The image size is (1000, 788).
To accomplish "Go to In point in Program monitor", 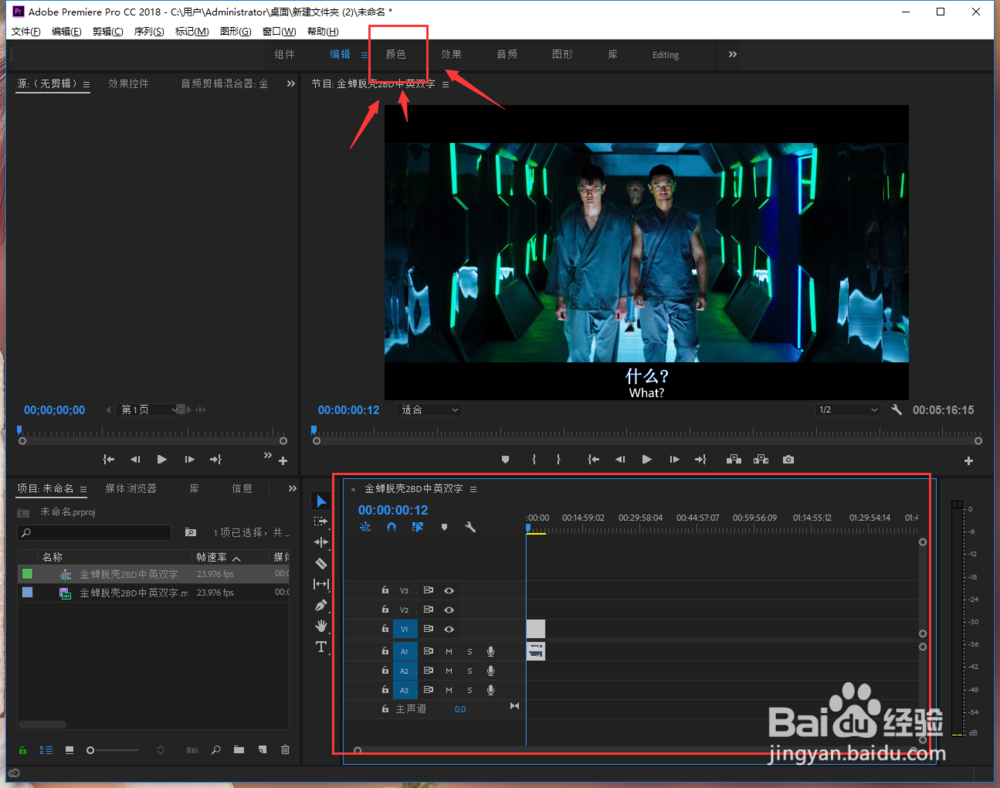I will pyautogui.click(x=593, y=460).
